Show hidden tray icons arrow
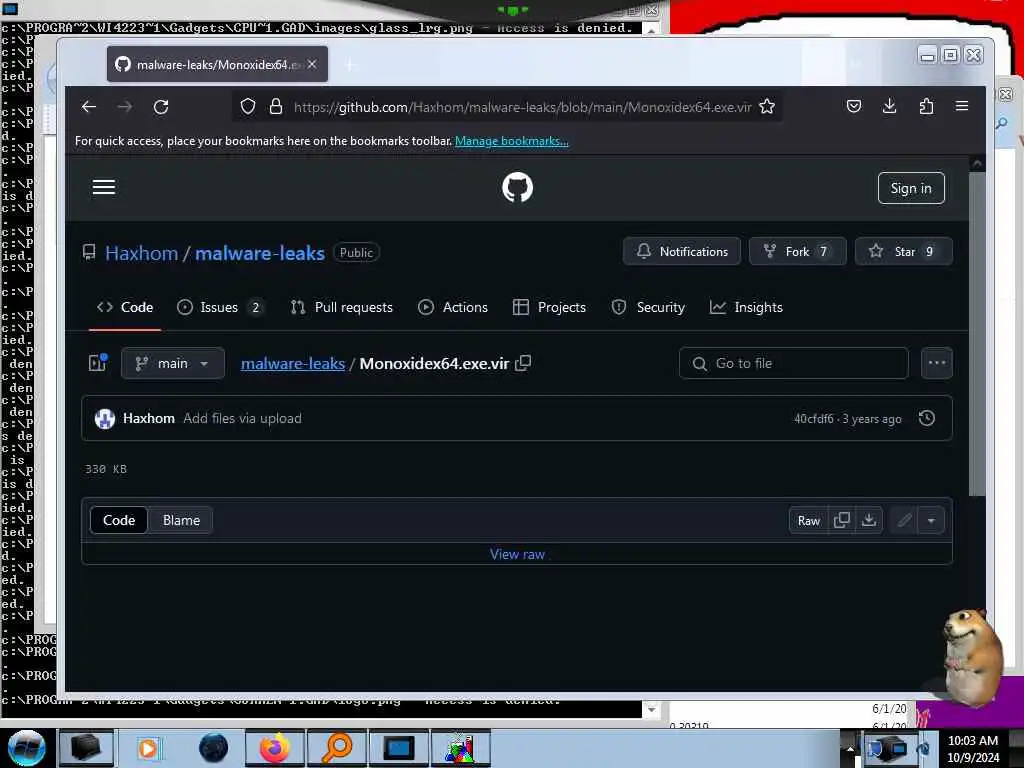Image resolution: width=1024 pixels, height=768 pixels. (850, 749)
